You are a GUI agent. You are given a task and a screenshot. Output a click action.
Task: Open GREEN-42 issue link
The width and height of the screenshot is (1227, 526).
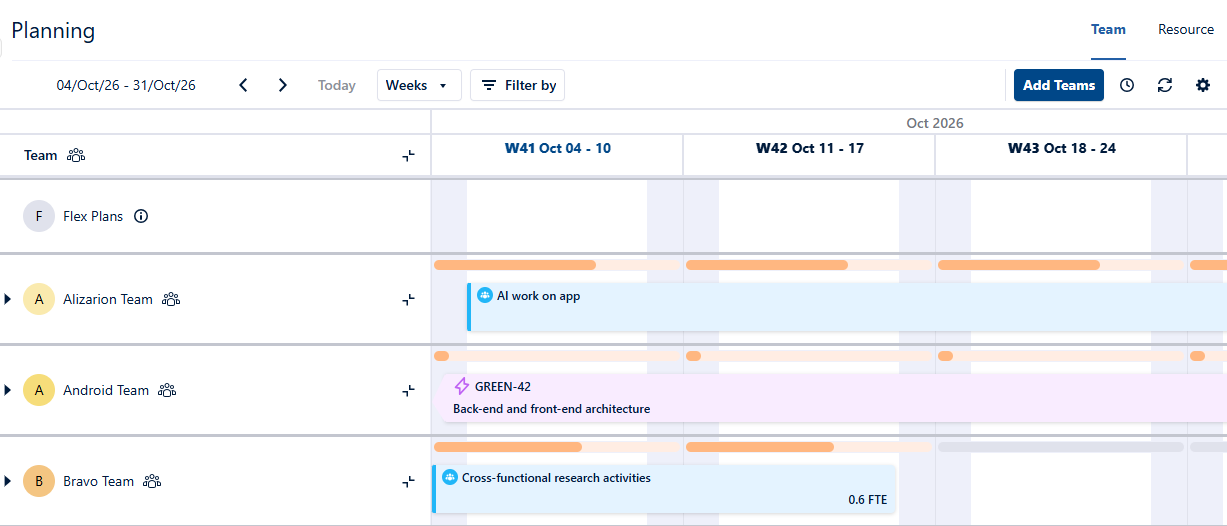tap(503, 387)
